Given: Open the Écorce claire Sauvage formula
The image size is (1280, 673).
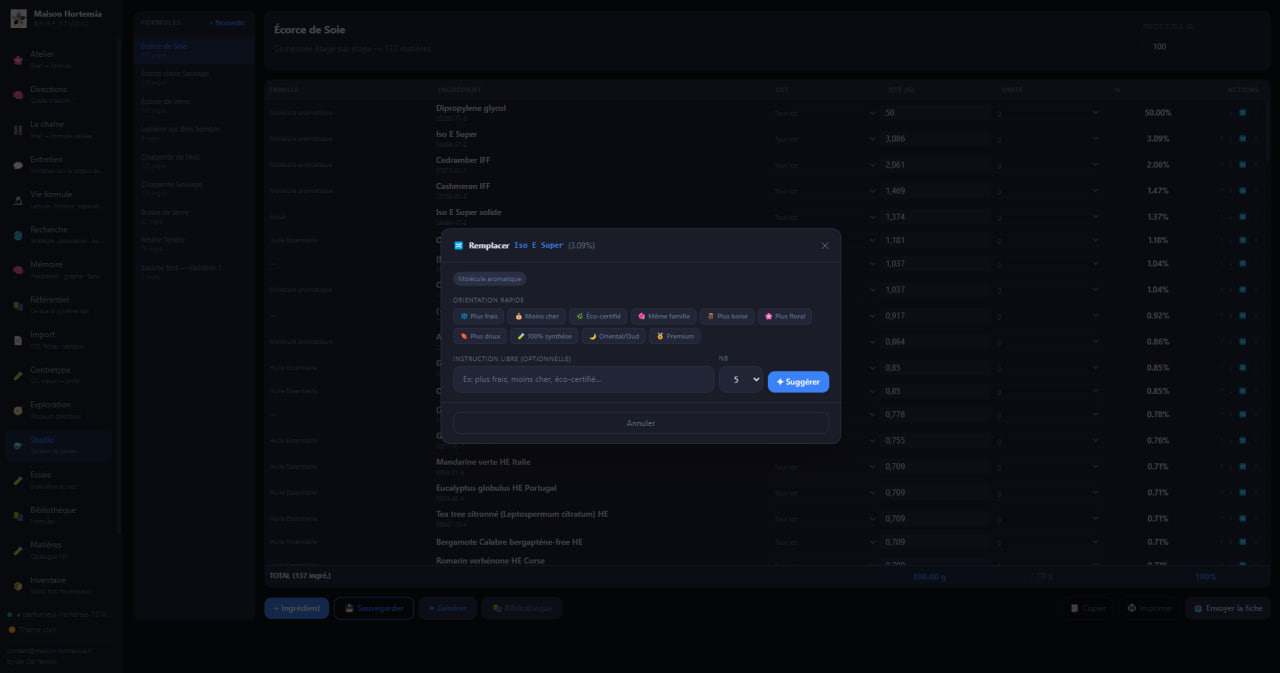Looking at the screenshot, I should [194, 76].
